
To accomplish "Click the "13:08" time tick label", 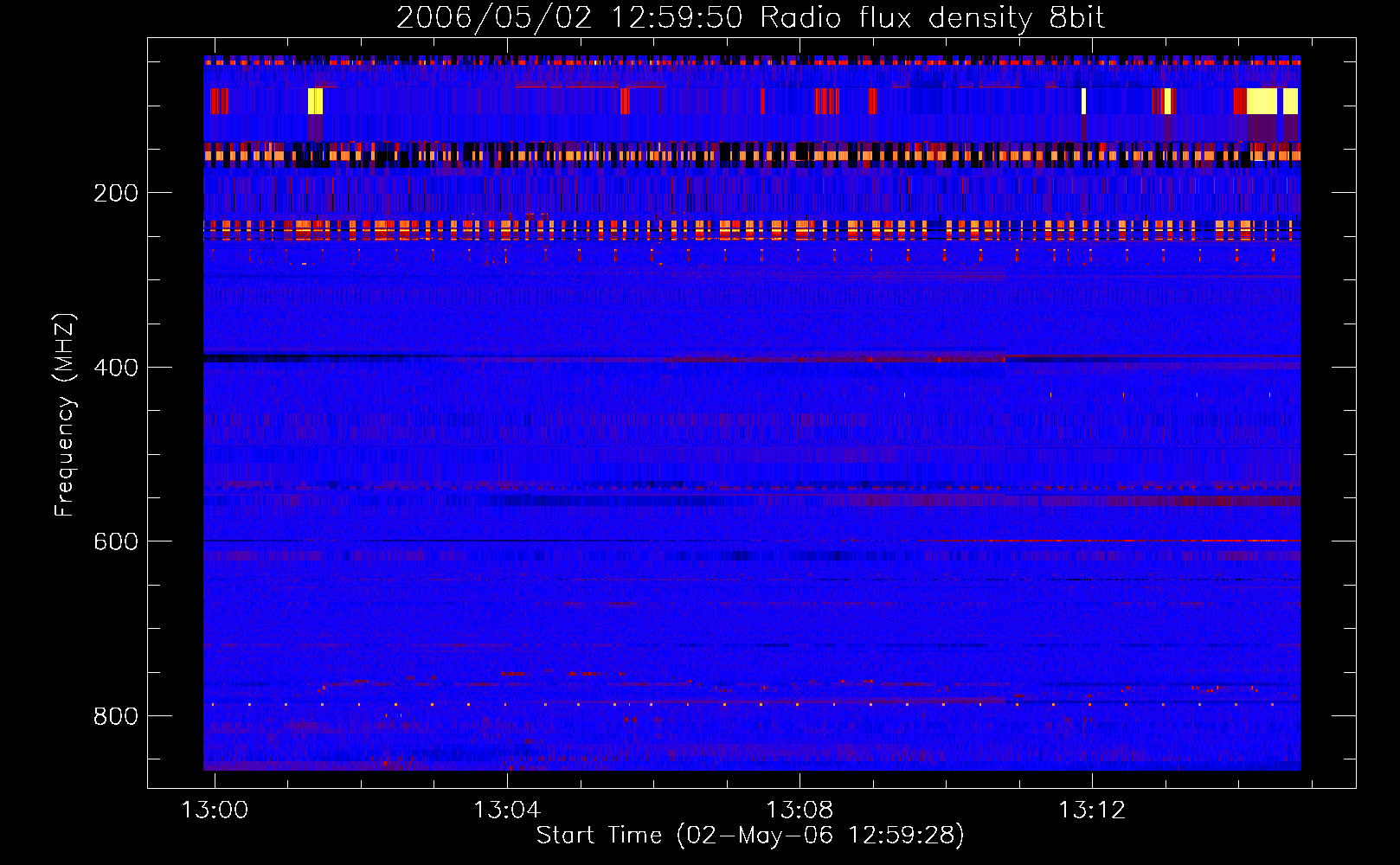I will 800,810.
